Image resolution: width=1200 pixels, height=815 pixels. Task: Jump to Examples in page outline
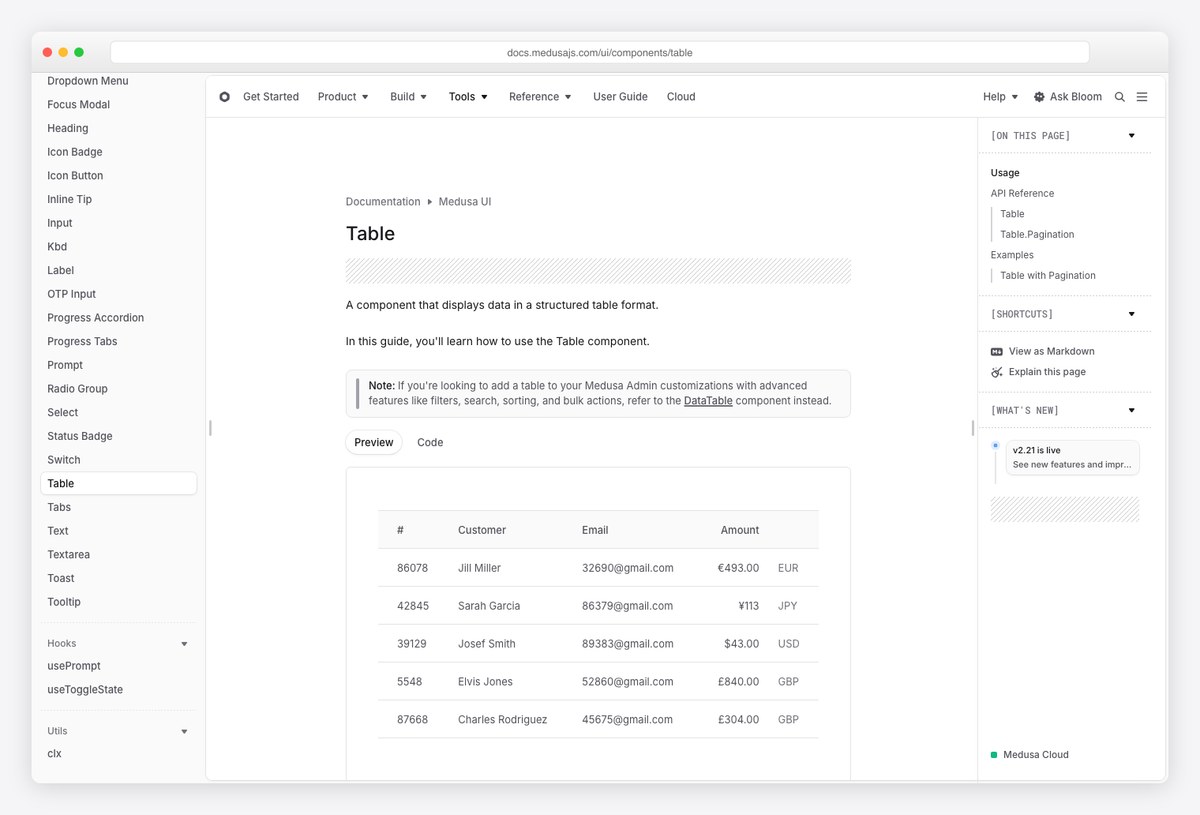(x=1012, y=255)
